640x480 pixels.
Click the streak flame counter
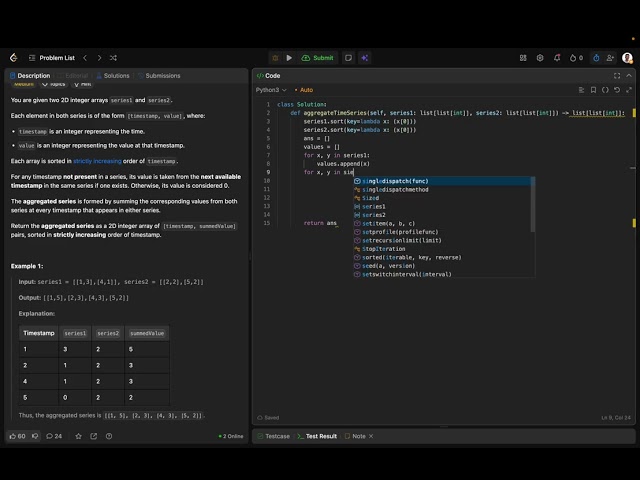click(x=576, y=58)
